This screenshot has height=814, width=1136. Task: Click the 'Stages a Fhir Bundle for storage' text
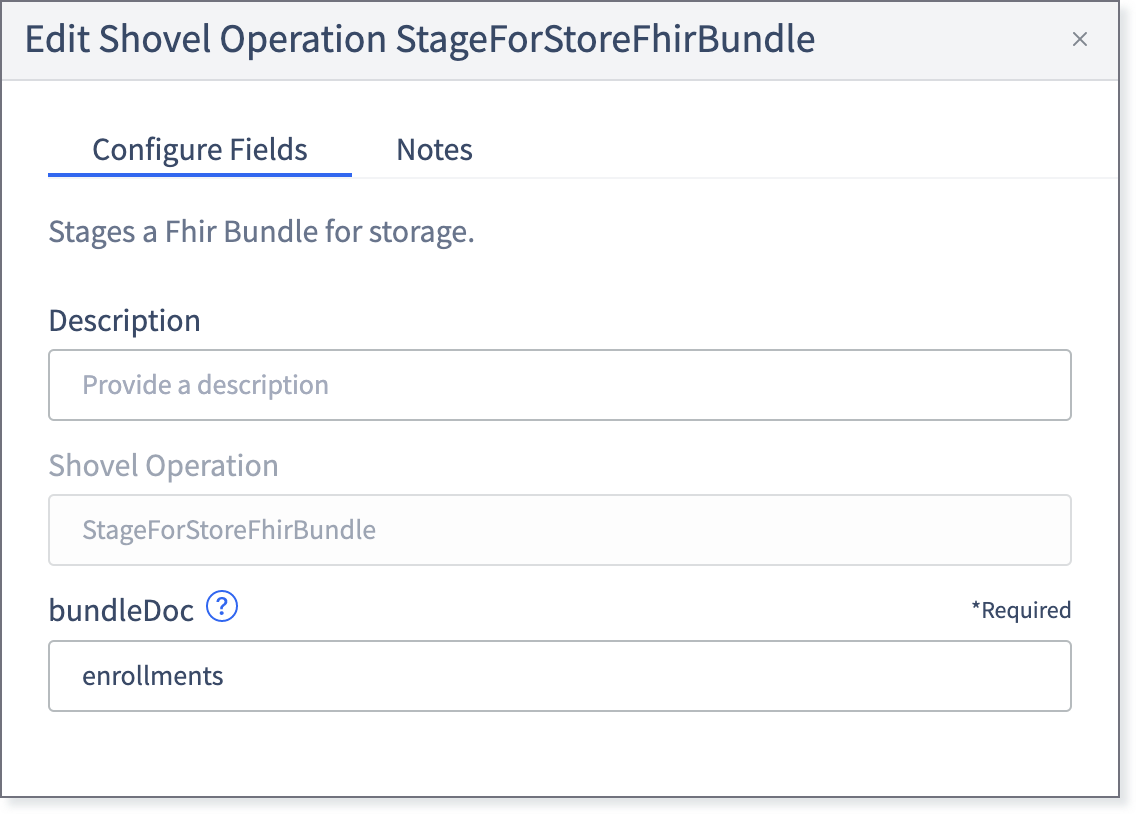(x=262, y=232)
